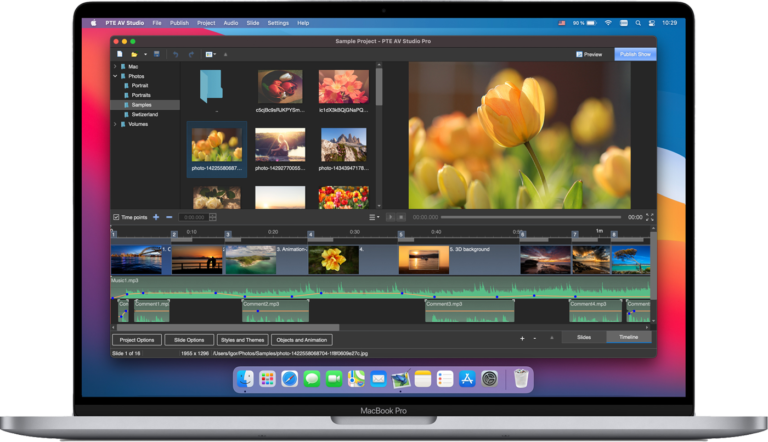The height and width of the screenshot is (442, 768).
Task: Select time point marker 5 on timeline
Action: 401,234
